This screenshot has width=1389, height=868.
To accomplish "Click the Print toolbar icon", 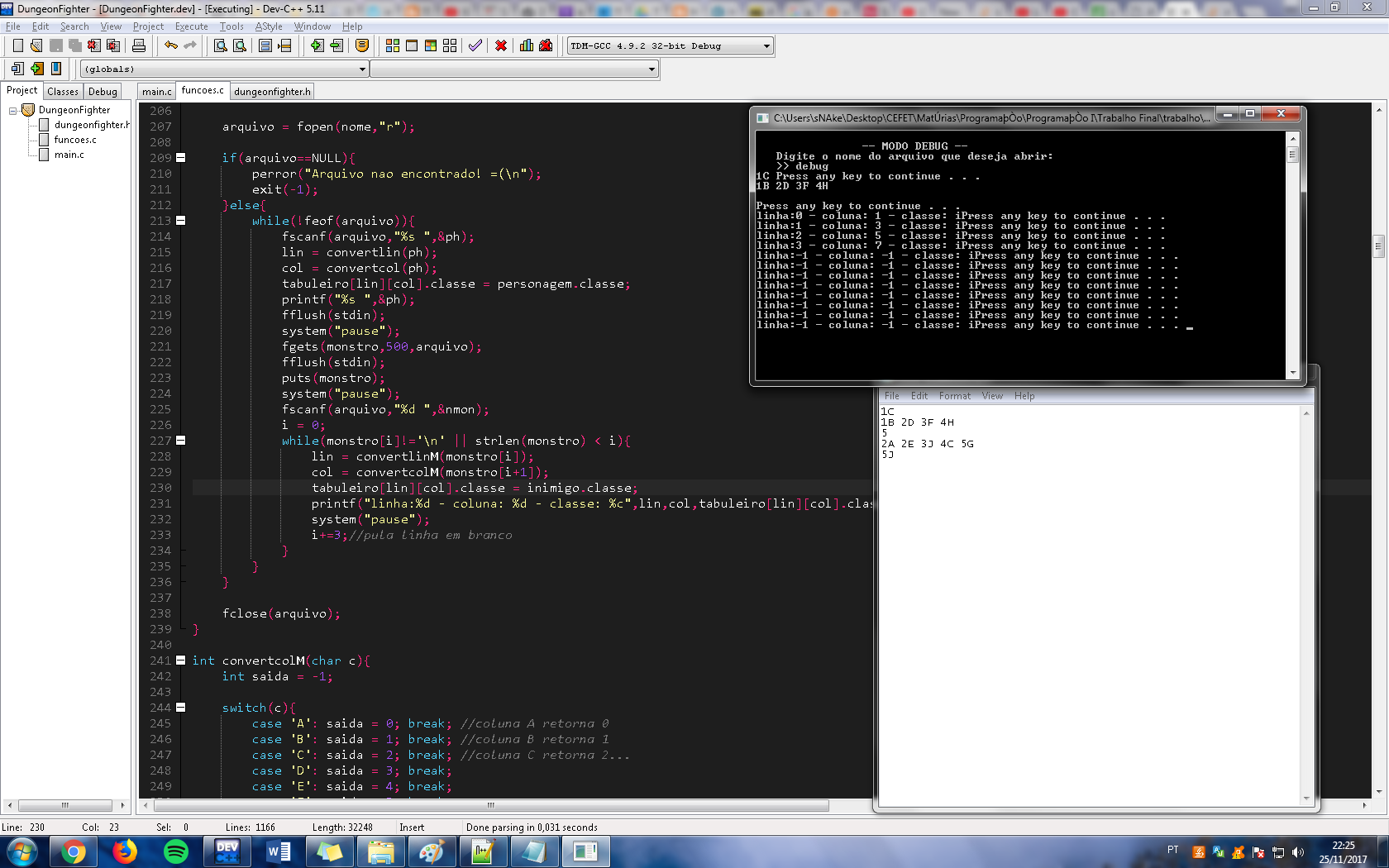I will point(139,45).
